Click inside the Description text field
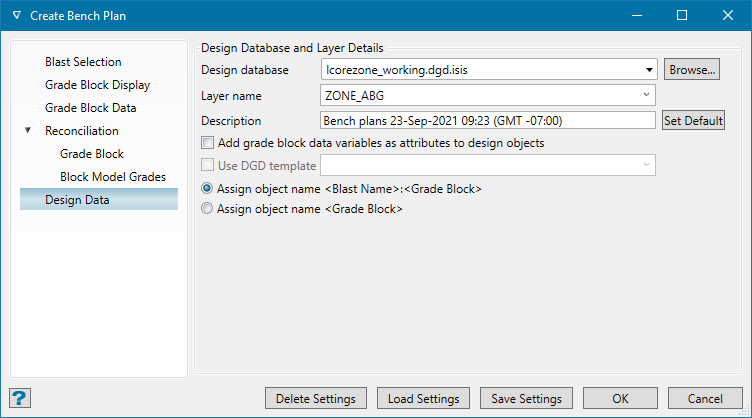Screen dimensions: 752x418 [488, 120]
